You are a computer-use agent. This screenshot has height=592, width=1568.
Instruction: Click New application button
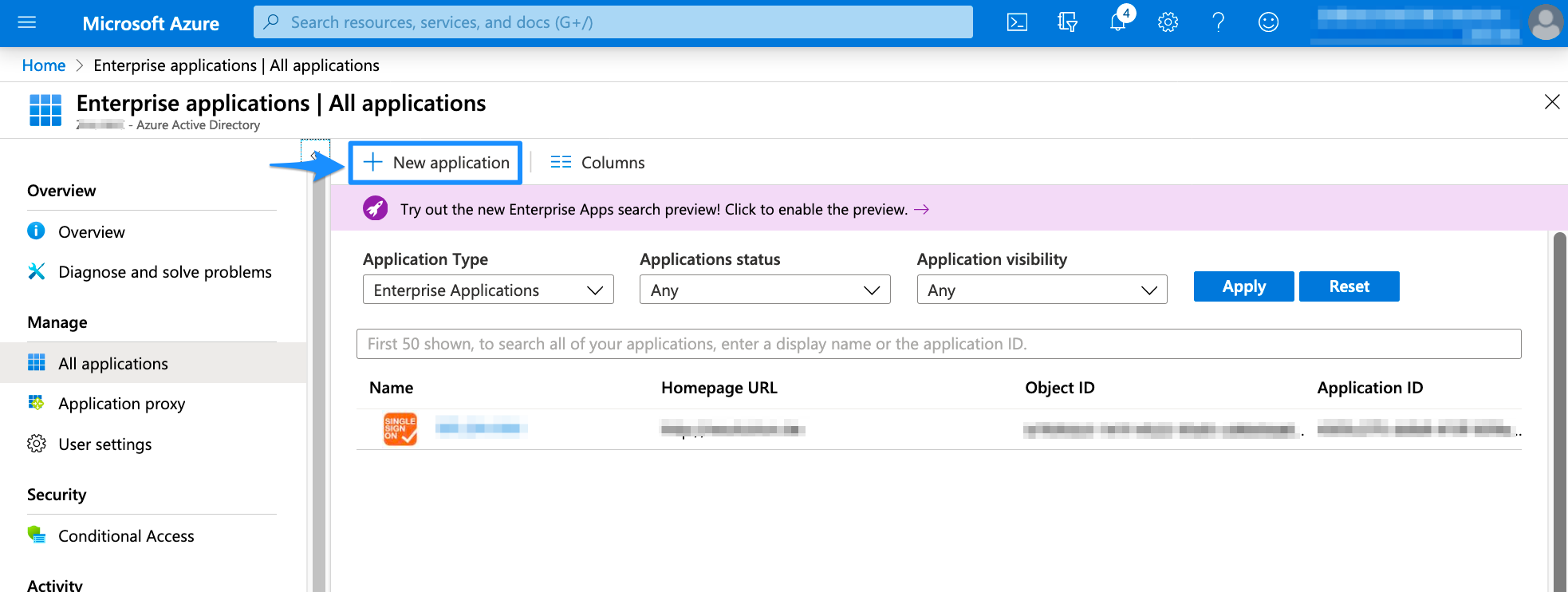click(435, 163)
